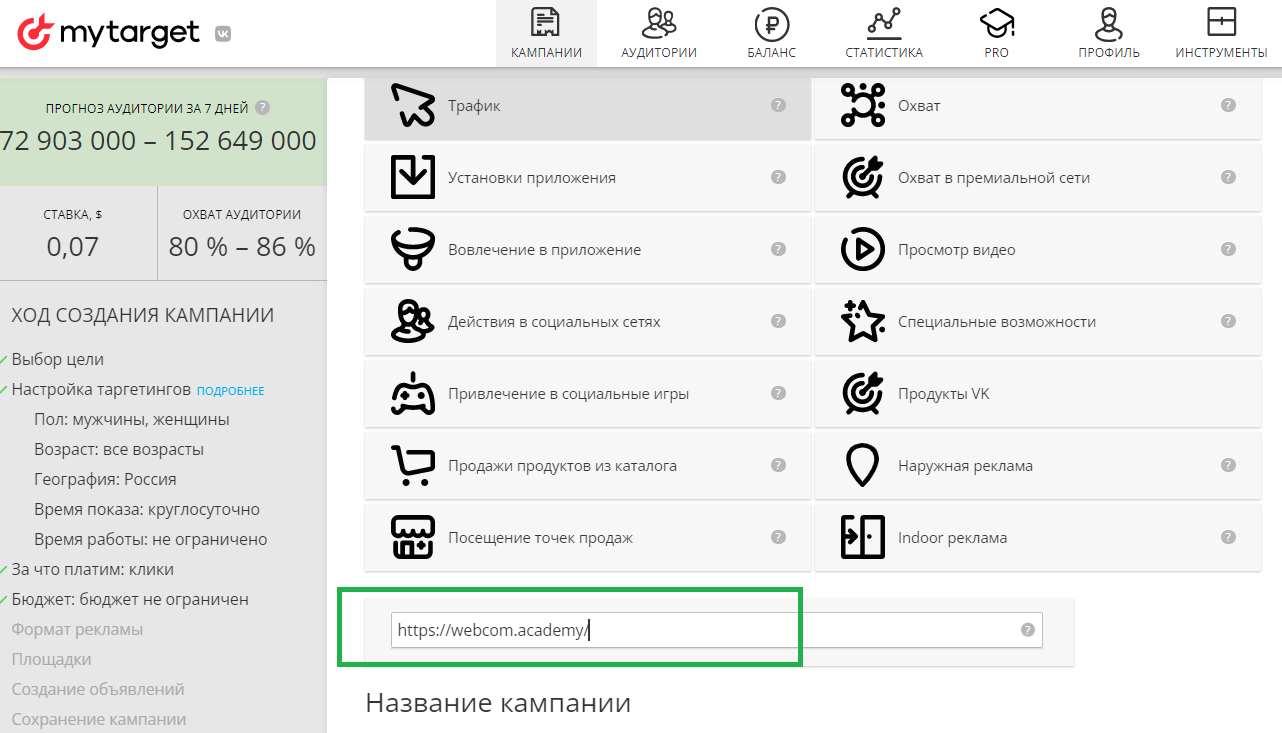Open help tooltip for Действия в социальных сетях

click(x=778, y=321)
